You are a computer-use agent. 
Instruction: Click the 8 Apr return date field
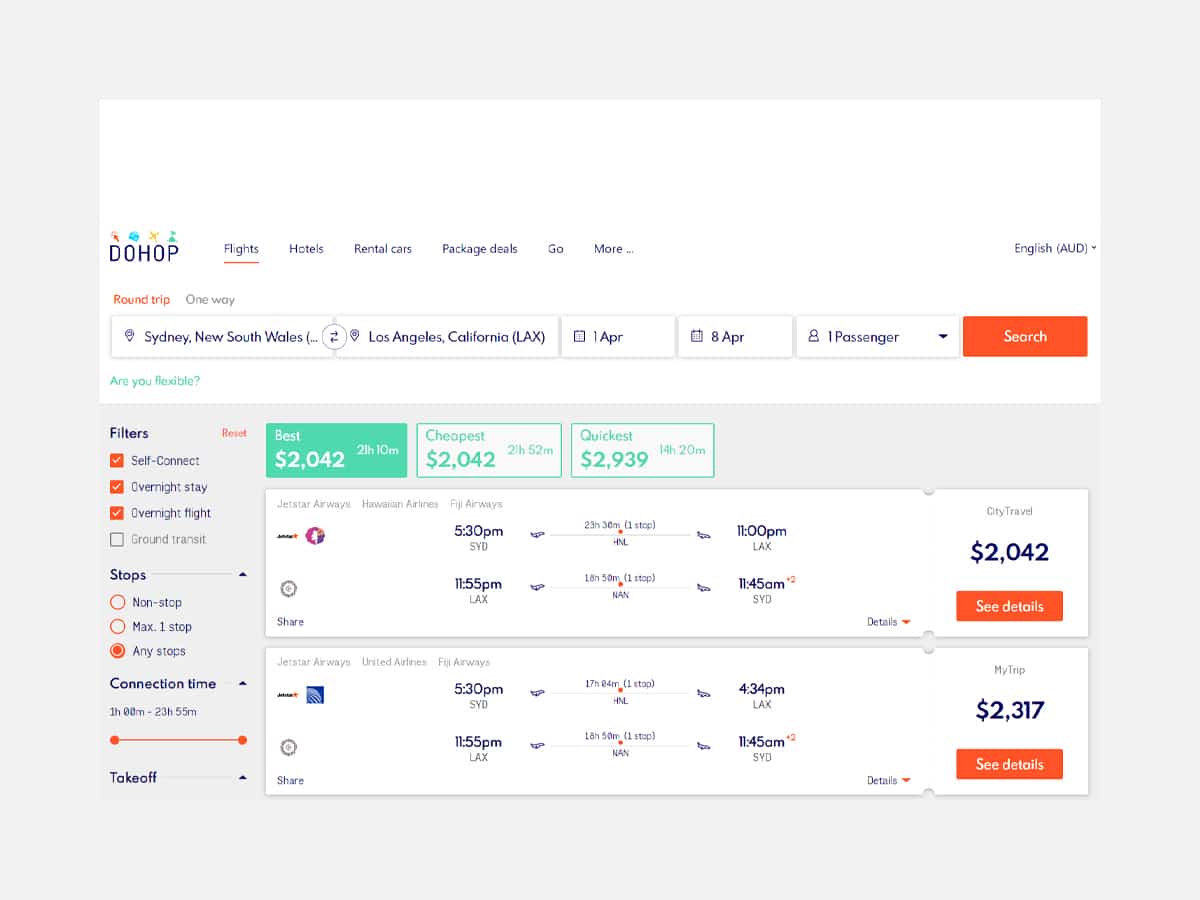736,336
